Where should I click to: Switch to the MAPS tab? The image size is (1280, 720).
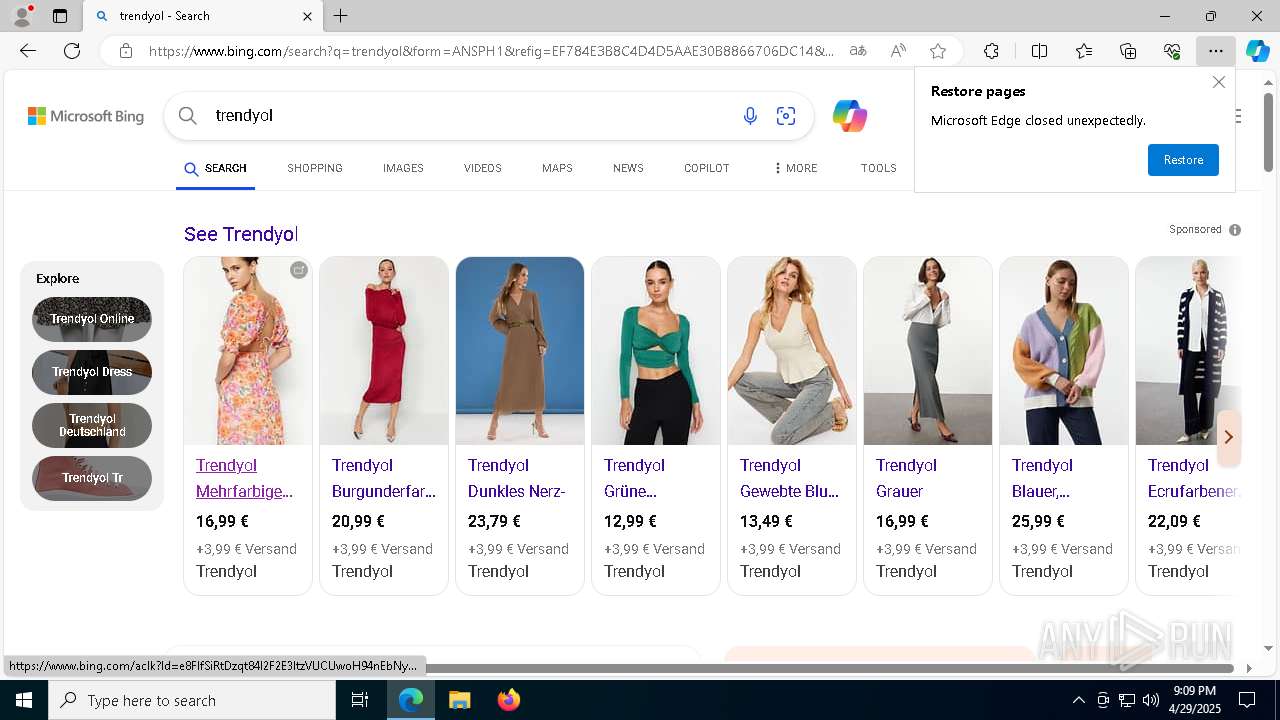[x=557, y=168]
